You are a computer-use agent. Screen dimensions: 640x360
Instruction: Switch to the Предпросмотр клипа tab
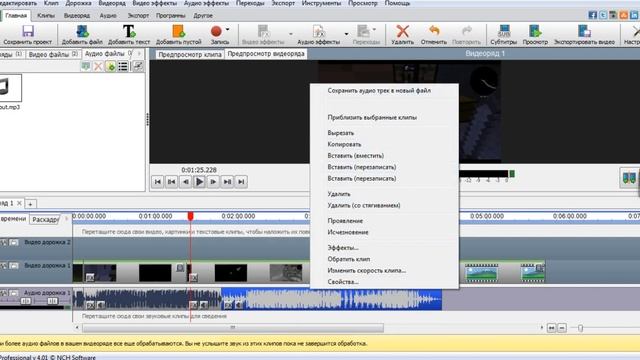pos(190,54)
